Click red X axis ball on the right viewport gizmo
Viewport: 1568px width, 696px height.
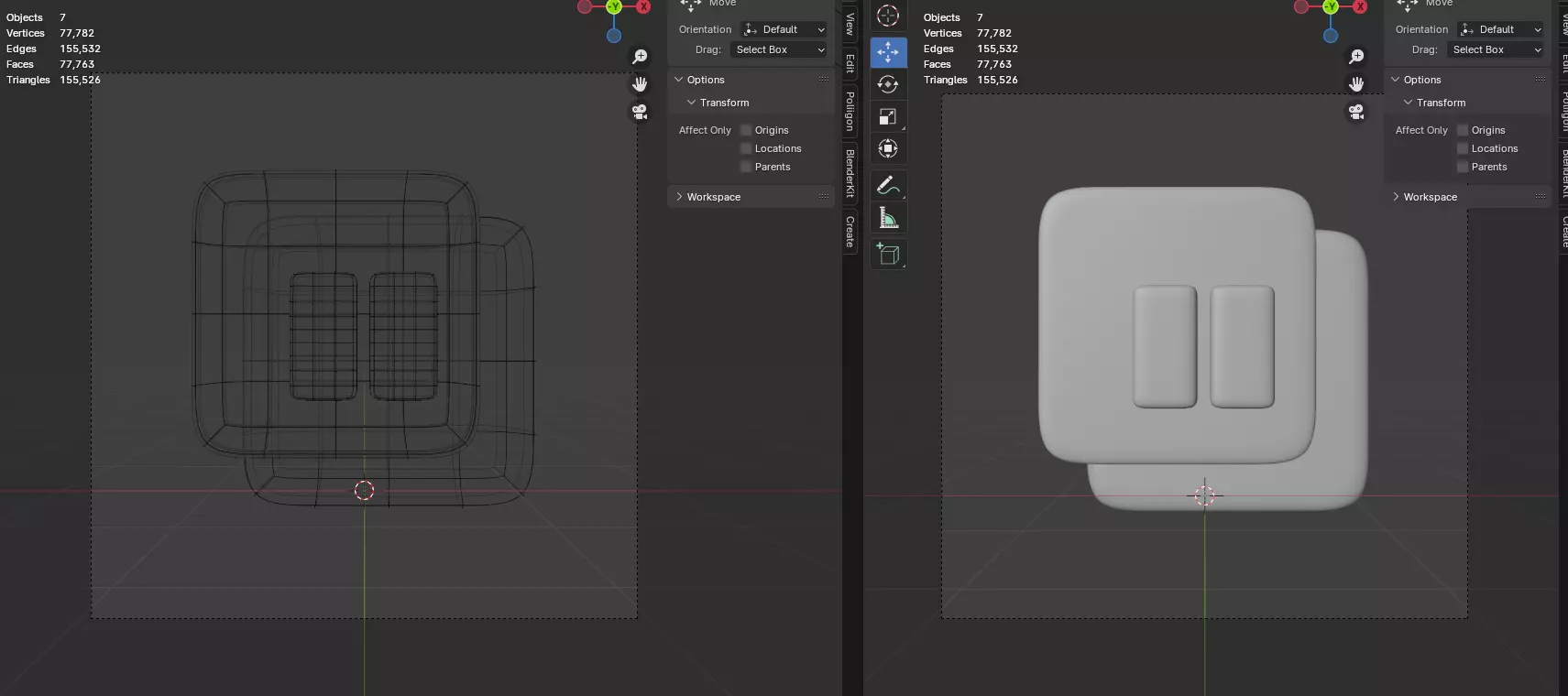(x=1360, y=6)
